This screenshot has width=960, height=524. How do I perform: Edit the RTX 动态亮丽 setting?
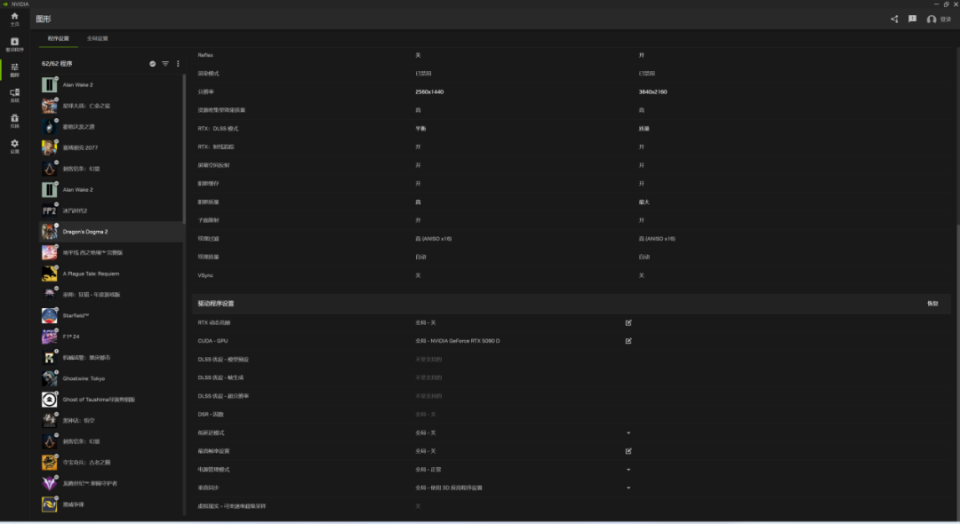pyautogui.click(x=628, y=323)
